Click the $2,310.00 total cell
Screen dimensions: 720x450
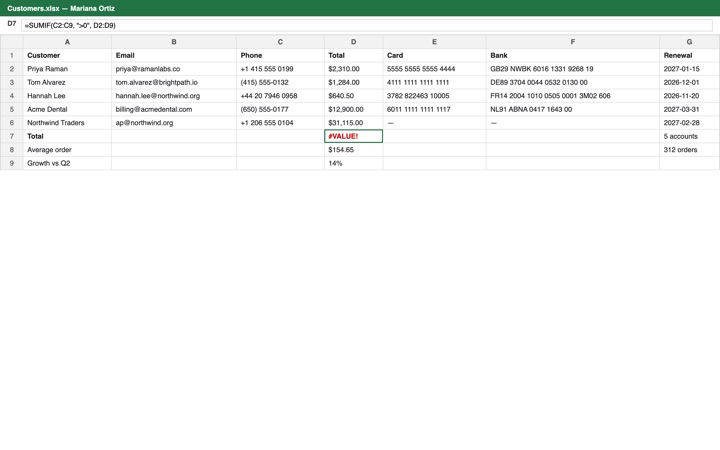coord(354,69)
